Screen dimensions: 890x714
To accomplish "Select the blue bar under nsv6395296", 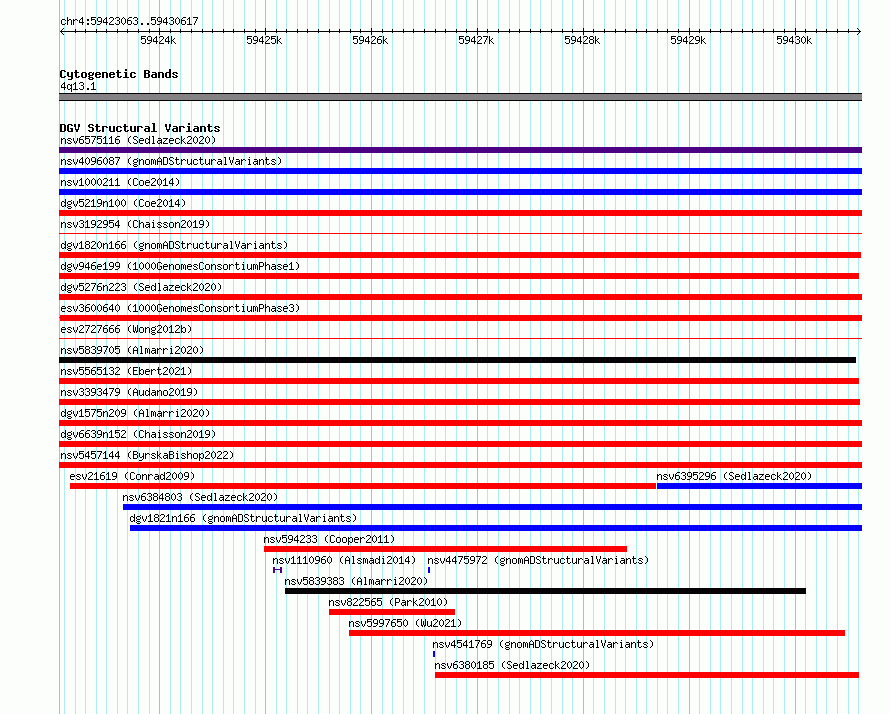I will tap(759, 486).
